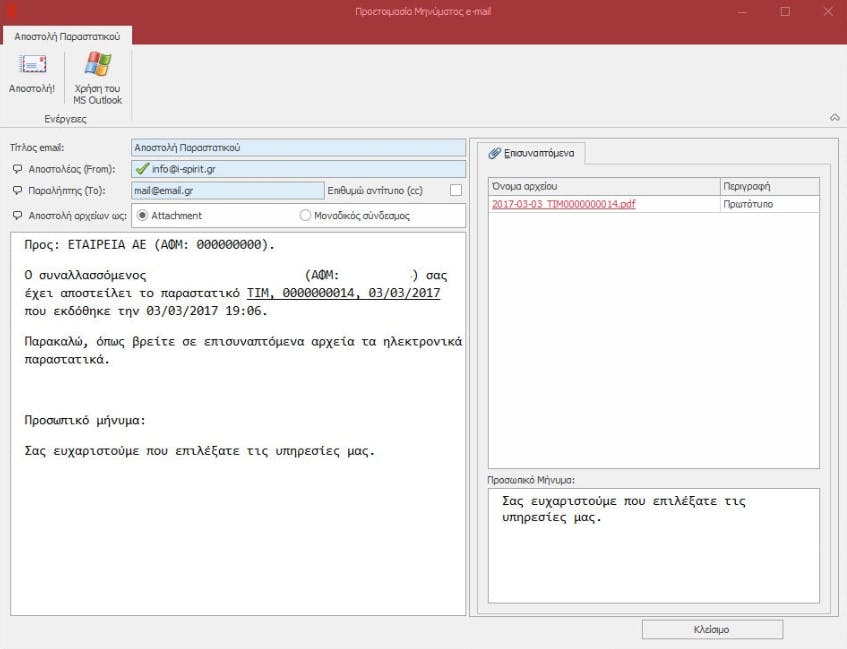Viewport: 847px width, 649px height.
Task: Click the Παραλήπτης (To) field mail@email.gr
Action: 227,190
